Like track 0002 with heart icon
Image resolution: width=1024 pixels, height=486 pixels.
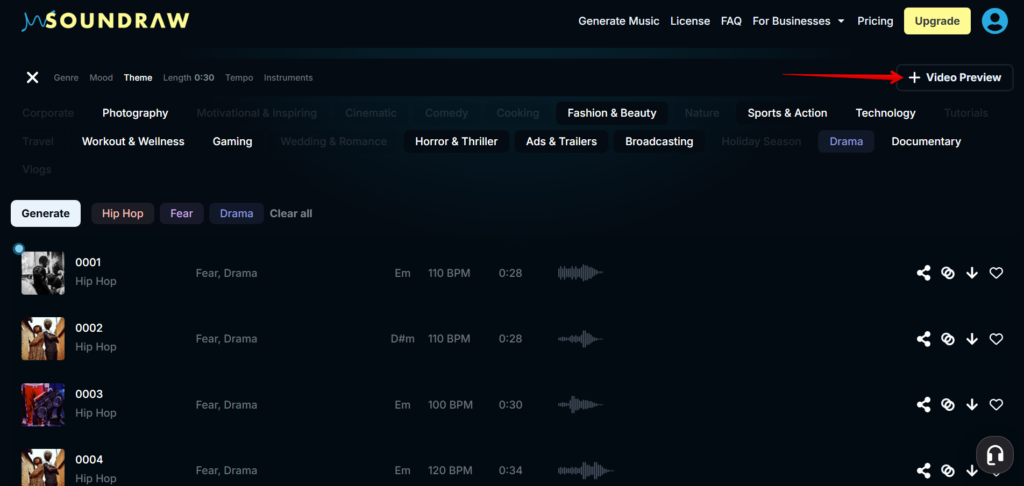[996, 339]
